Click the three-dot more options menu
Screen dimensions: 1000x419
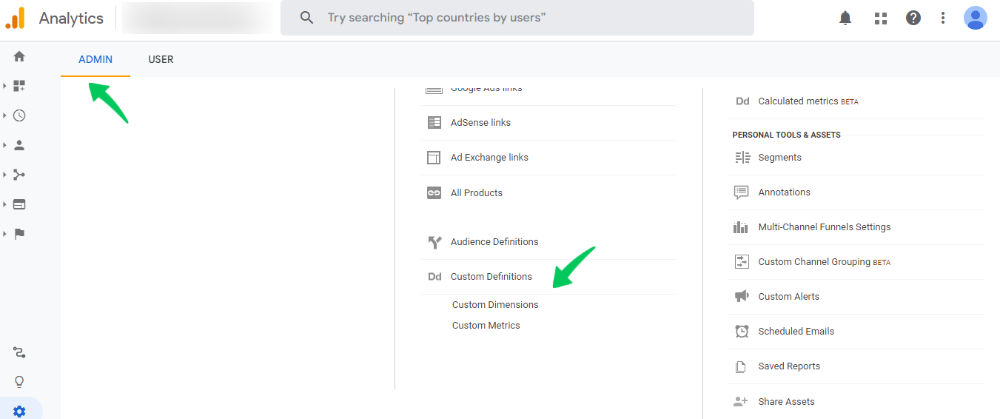tap(943, 18)
